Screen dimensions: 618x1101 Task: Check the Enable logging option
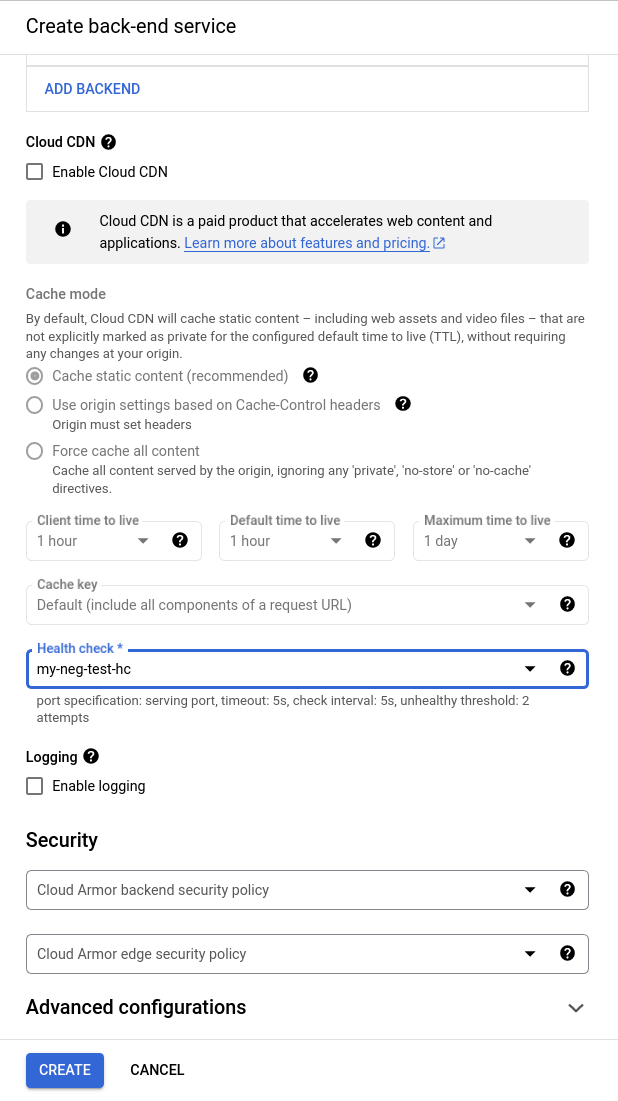34,786
